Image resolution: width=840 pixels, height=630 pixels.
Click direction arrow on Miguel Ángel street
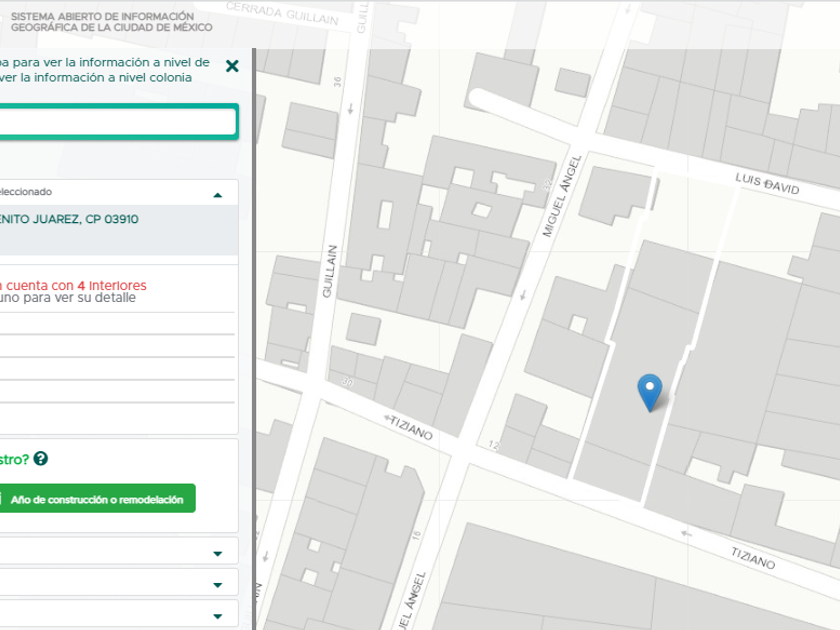tap(520, 295)
